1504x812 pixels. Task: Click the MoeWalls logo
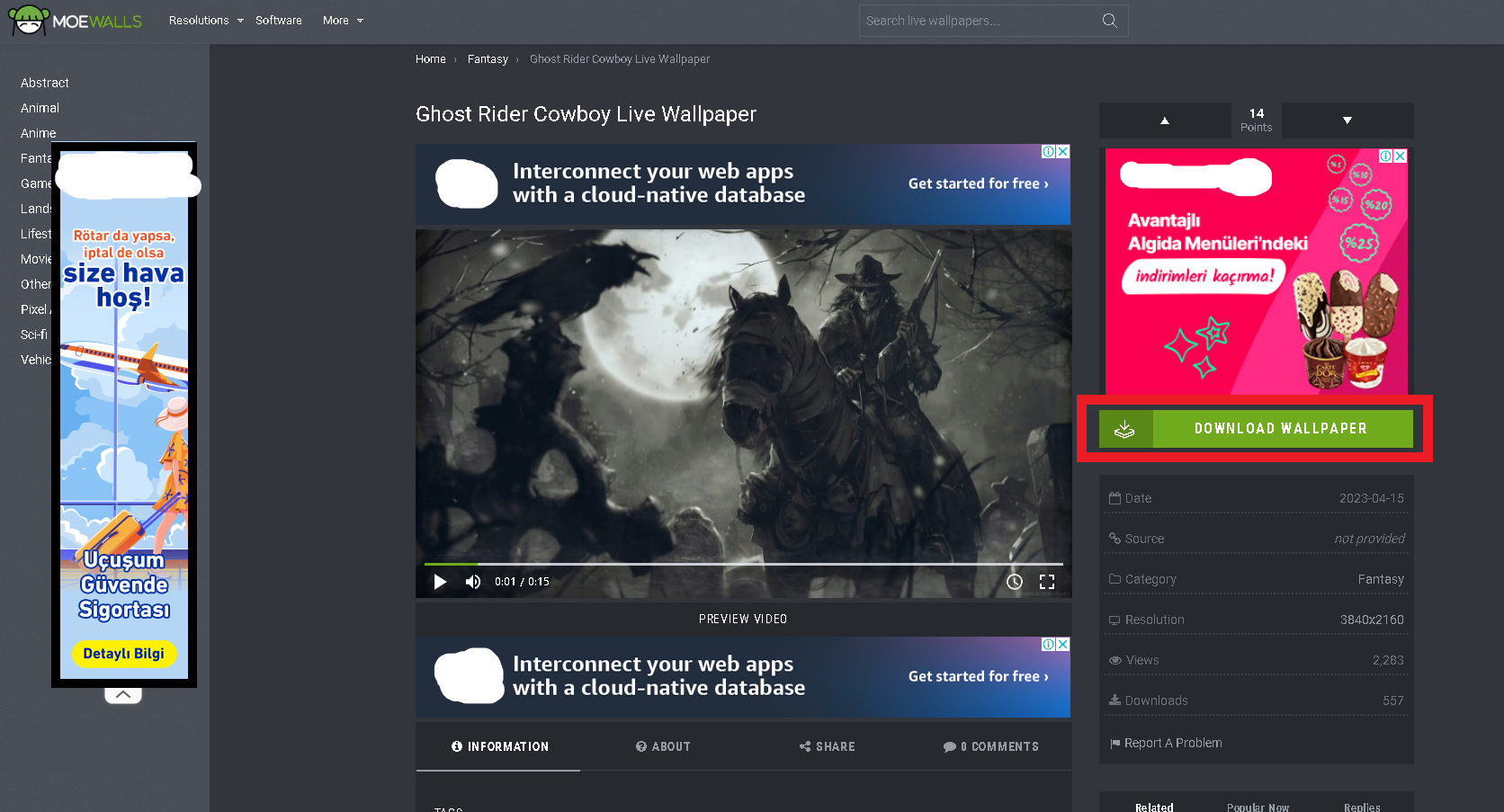pyautogui.click(x=76, y=21)
